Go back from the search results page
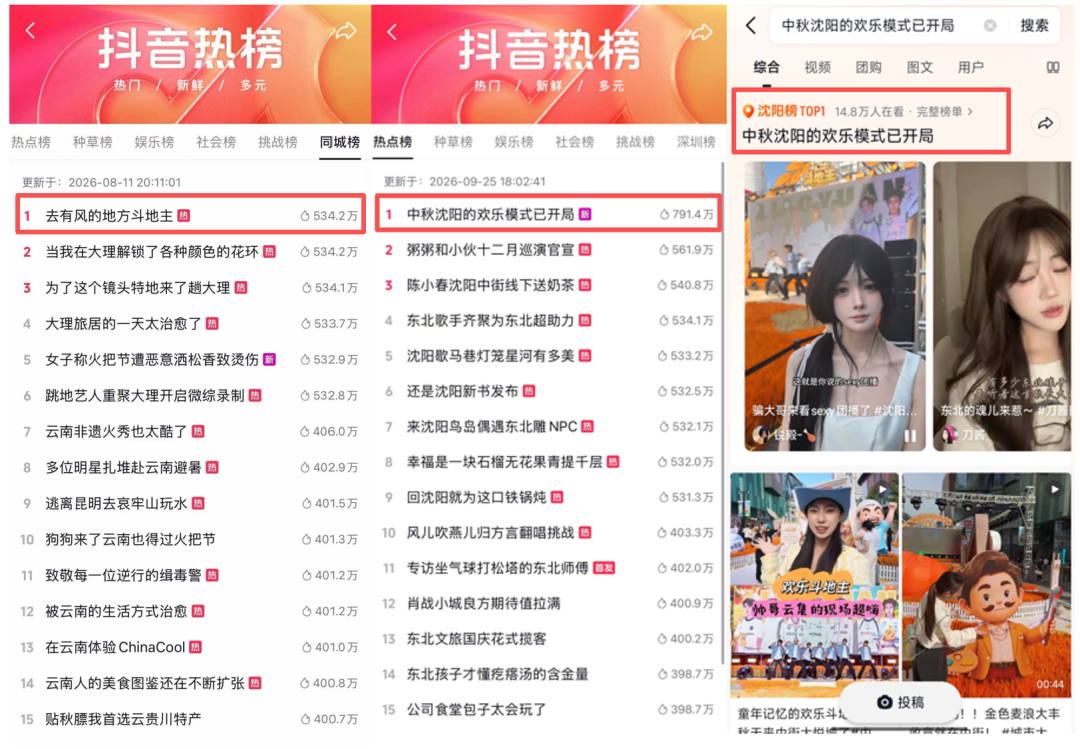This screenshot has width=1080, height=749. point(751,25)
